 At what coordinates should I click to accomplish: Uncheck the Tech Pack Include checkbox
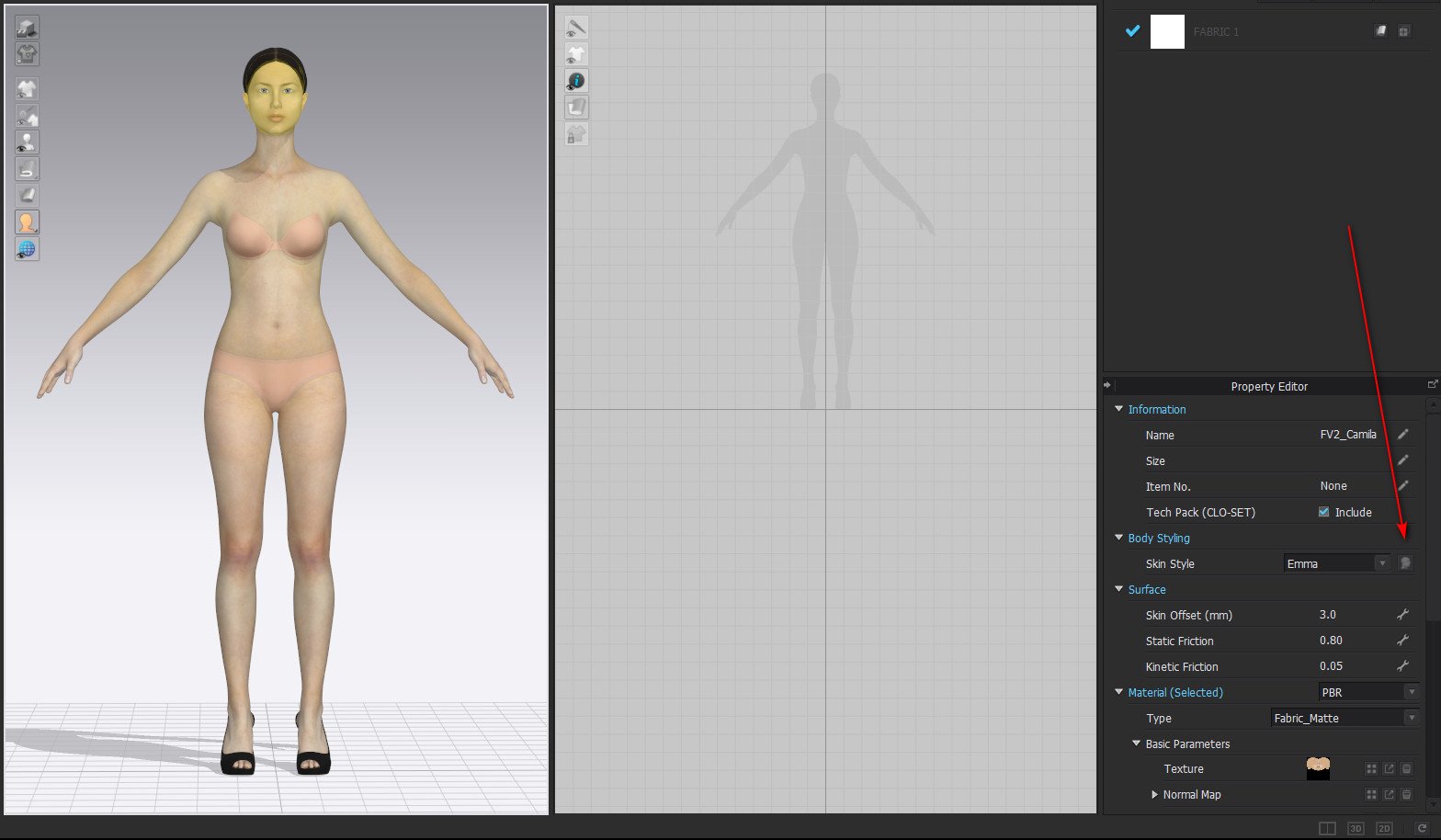(x=1323, y=512)
